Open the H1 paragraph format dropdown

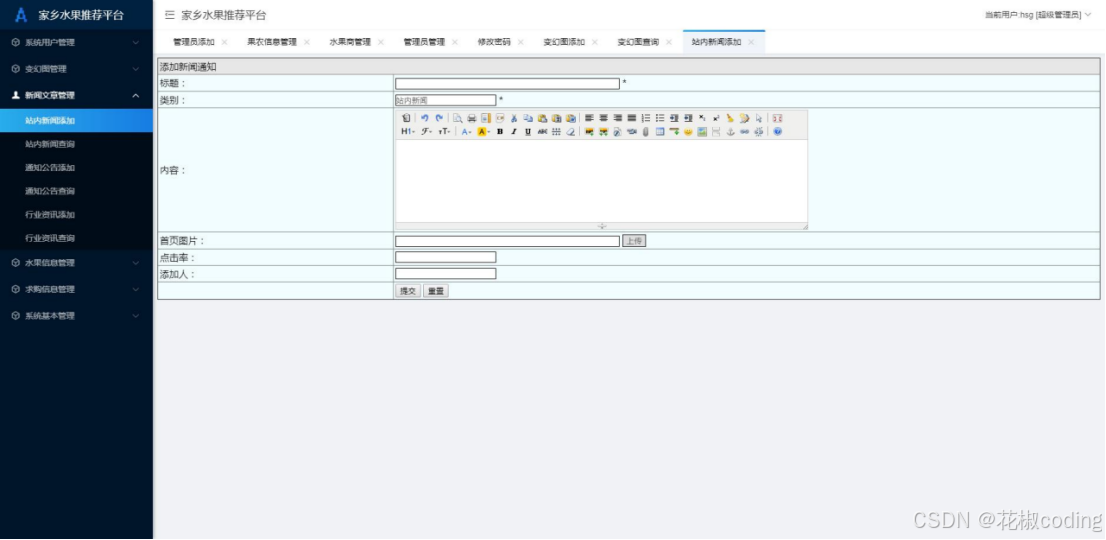point(408,131)
